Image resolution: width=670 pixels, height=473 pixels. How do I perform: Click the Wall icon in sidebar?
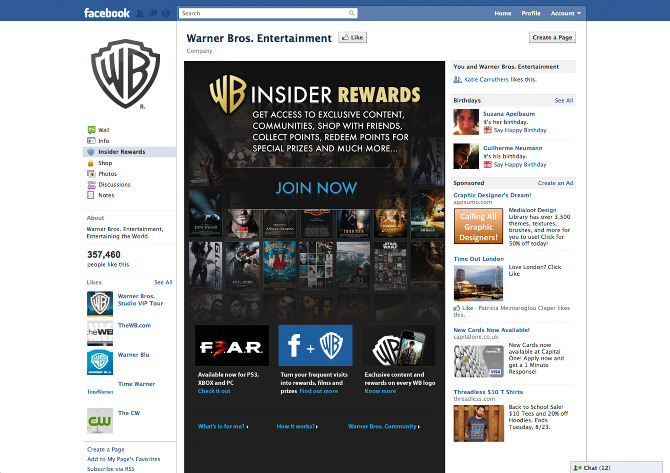(91, 129)
